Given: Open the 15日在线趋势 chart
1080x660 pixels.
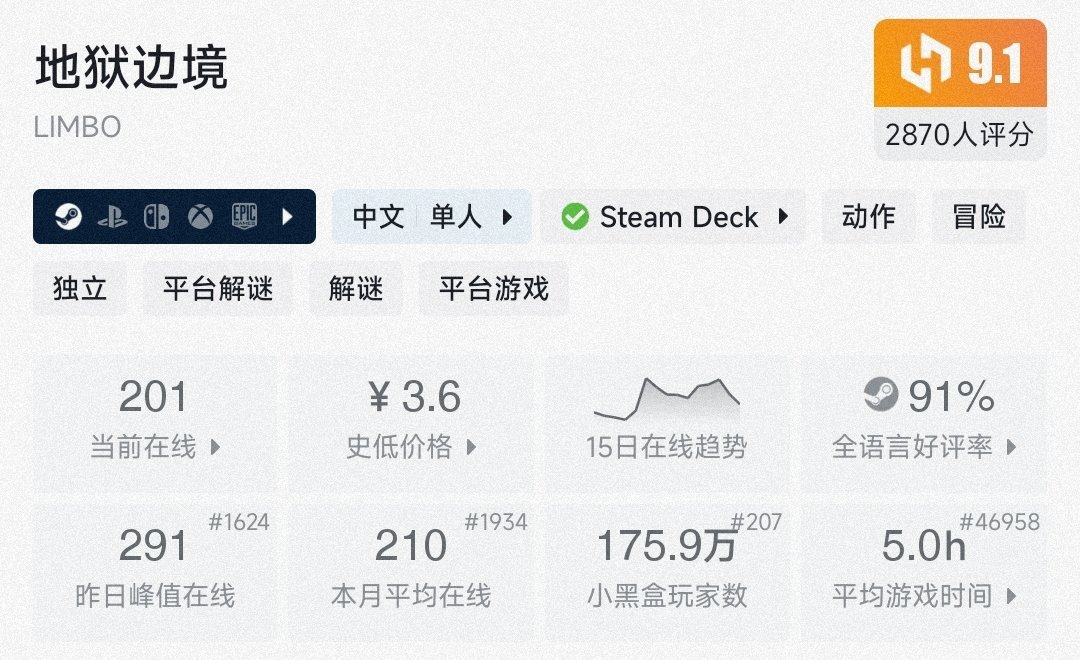Looking at the screenshot, I should (x=666, y=420).
